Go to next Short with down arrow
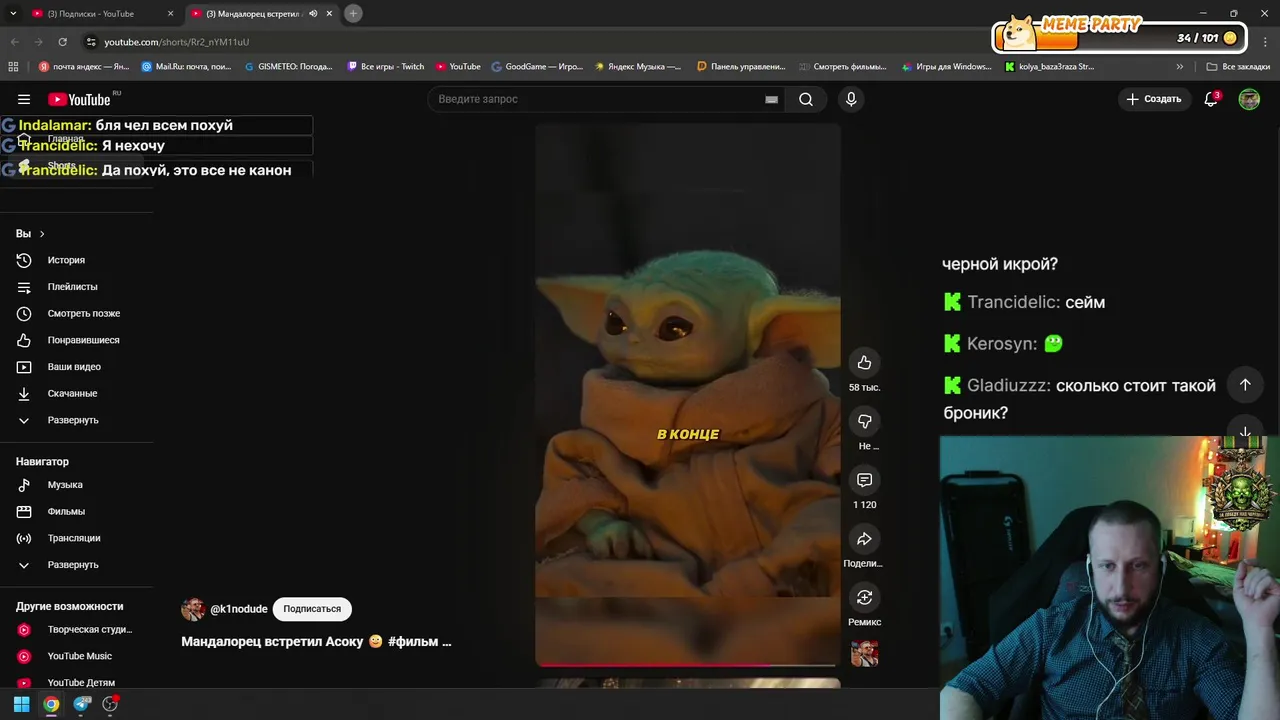 coord(1245,432)
